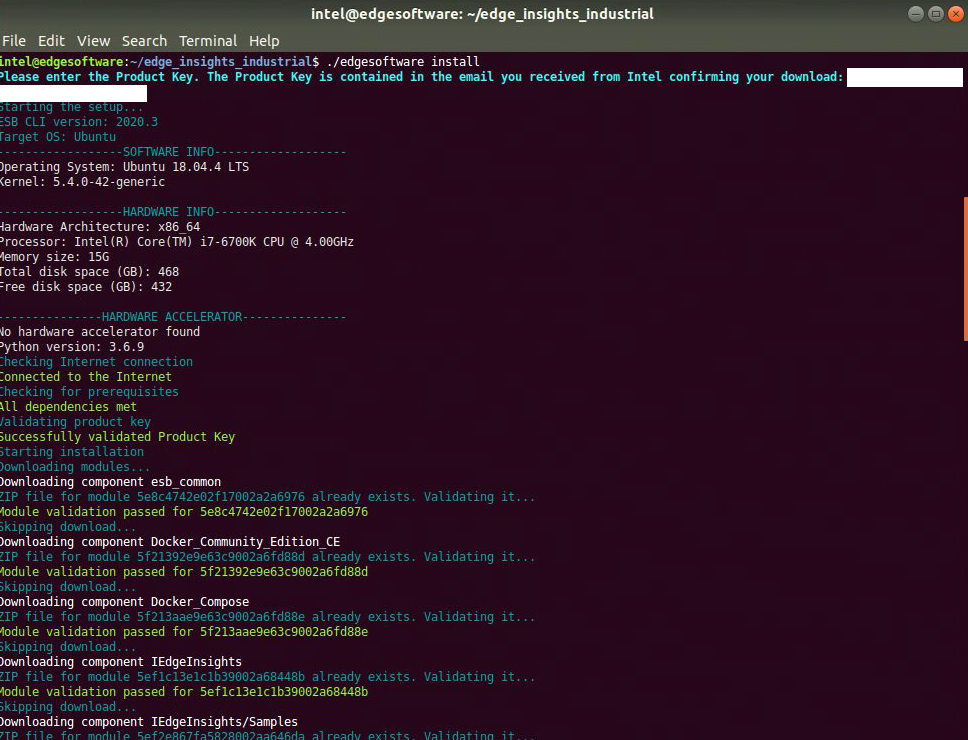This screenshot has height=740, width=968.
Task: Open the Edit menu
Action: point(51,41)
